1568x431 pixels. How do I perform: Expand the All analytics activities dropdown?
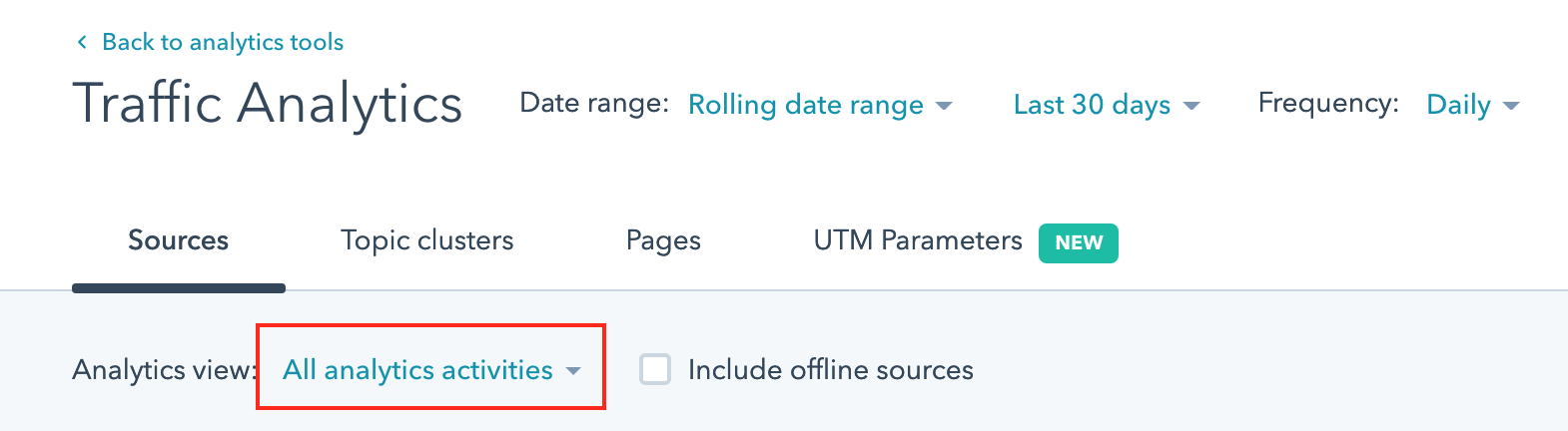click(x=417, y=370)
